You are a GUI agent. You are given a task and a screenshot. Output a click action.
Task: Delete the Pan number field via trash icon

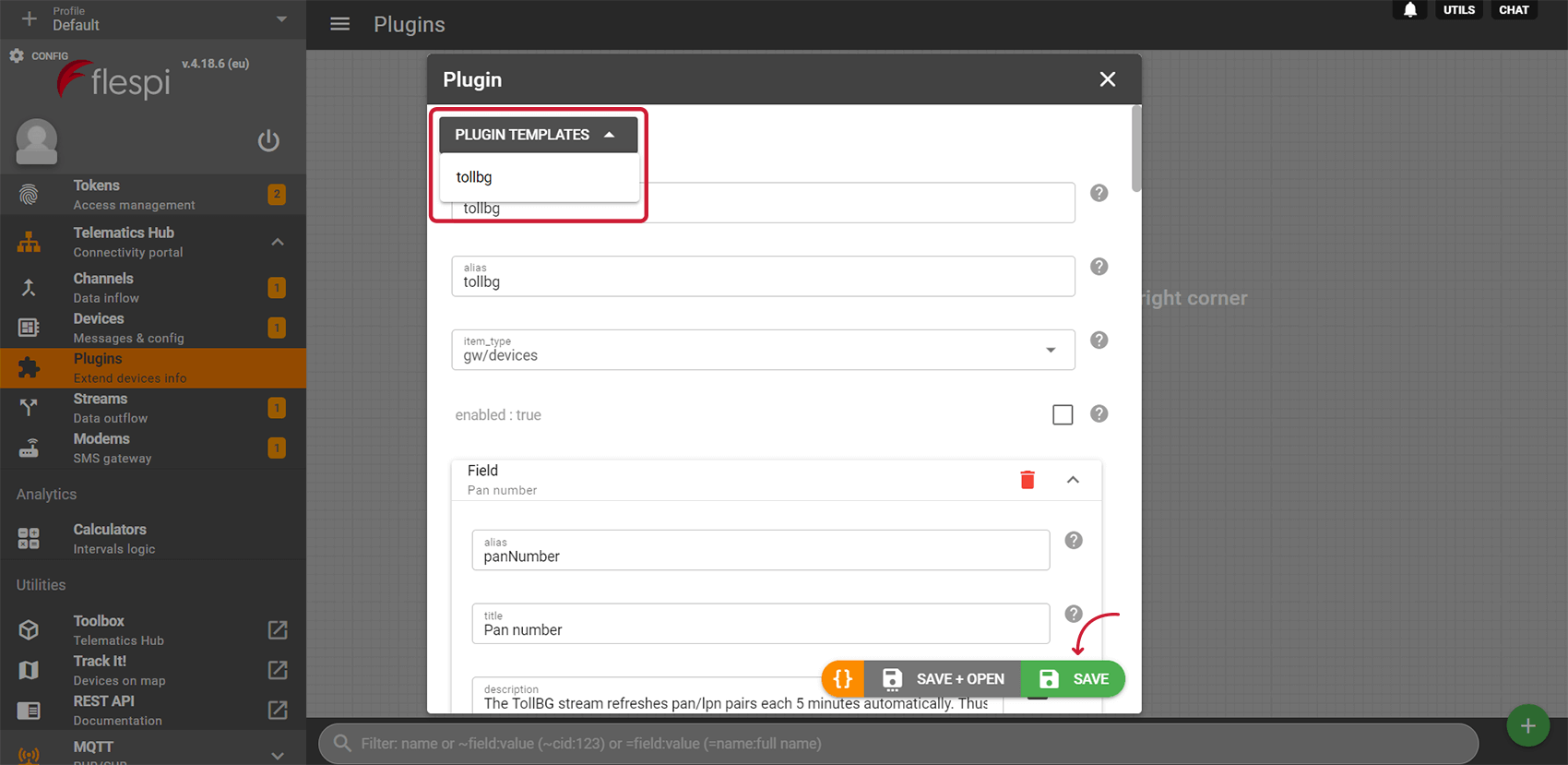click(1028, 479)
